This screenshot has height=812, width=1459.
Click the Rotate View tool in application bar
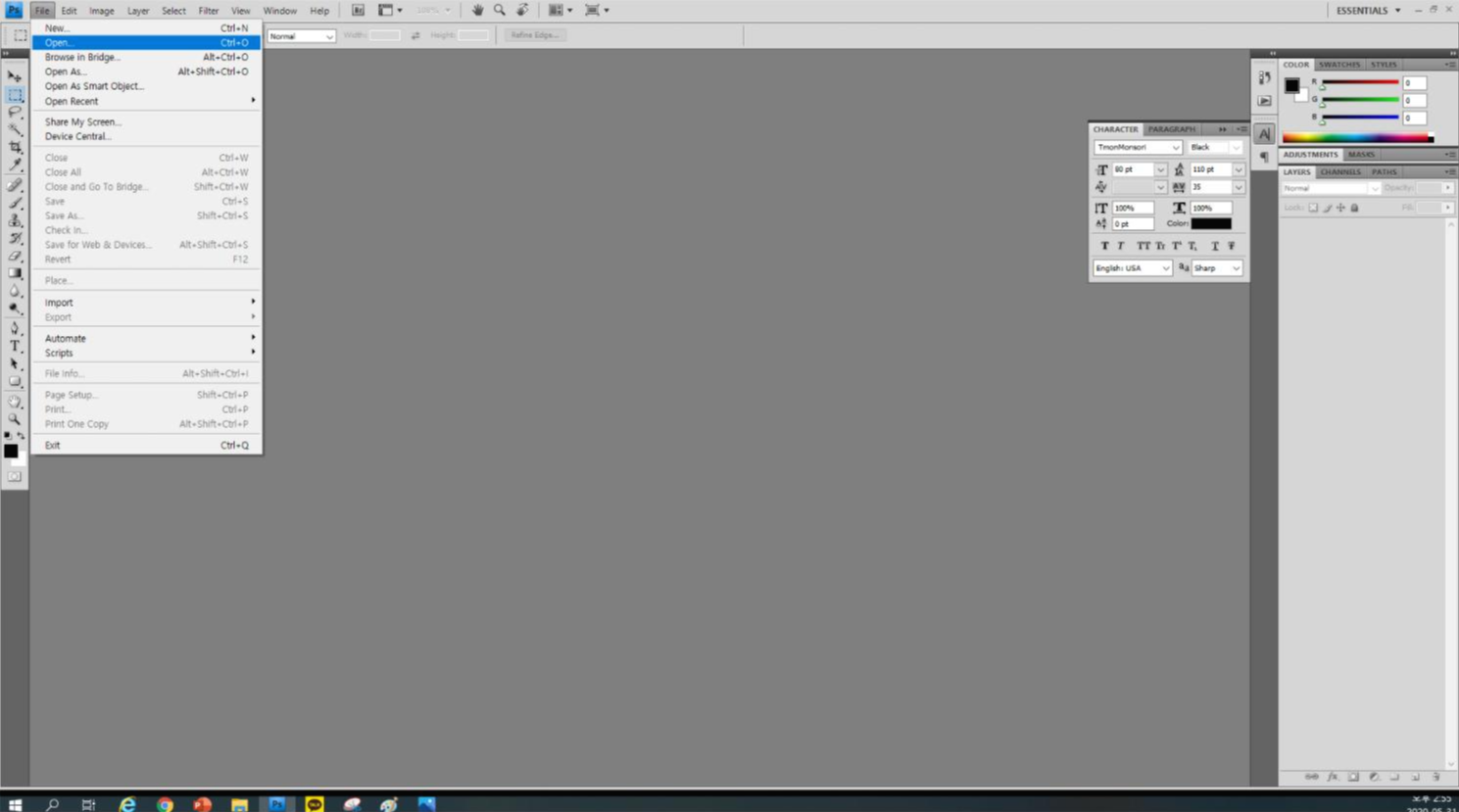pyautogui.click(x=522, y=10)
